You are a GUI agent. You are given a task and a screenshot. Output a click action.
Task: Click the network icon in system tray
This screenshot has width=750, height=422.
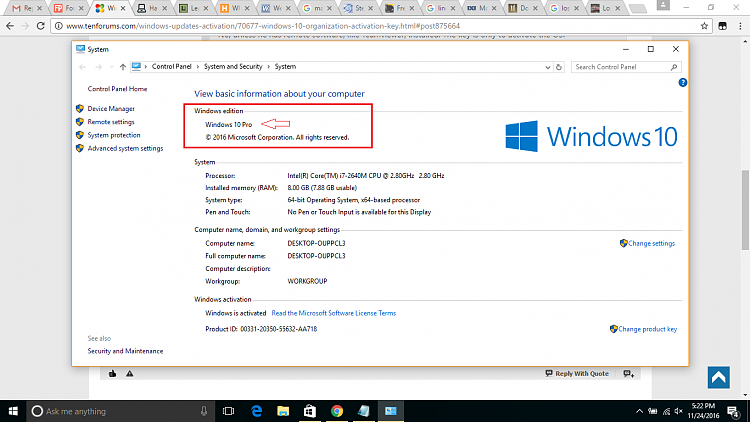point(666,411)
